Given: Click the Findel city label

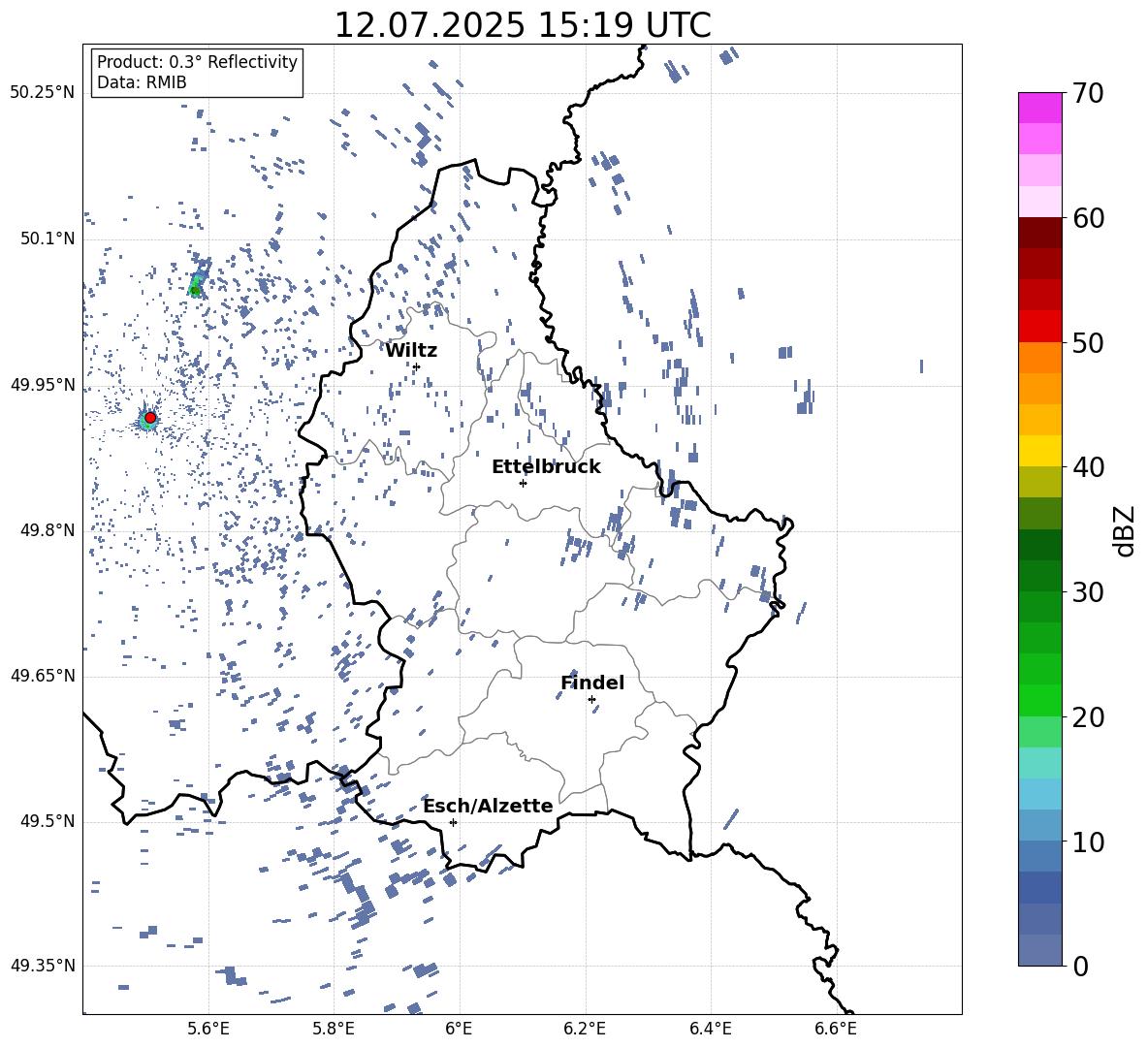Looking at the screenshot, I should pos(592,683).
